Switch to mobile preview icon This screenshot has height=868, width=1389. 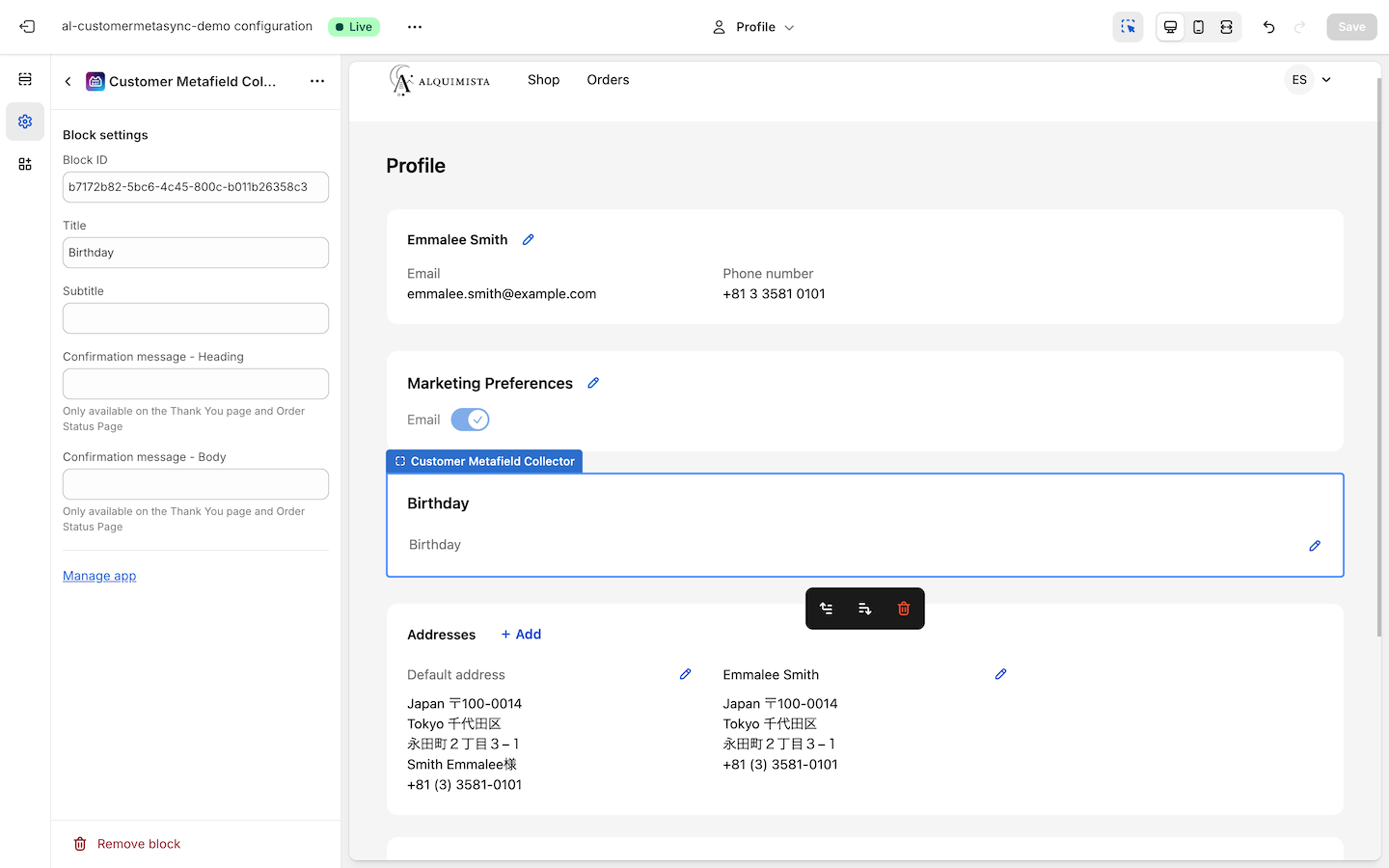click(x=1198, y=26)
